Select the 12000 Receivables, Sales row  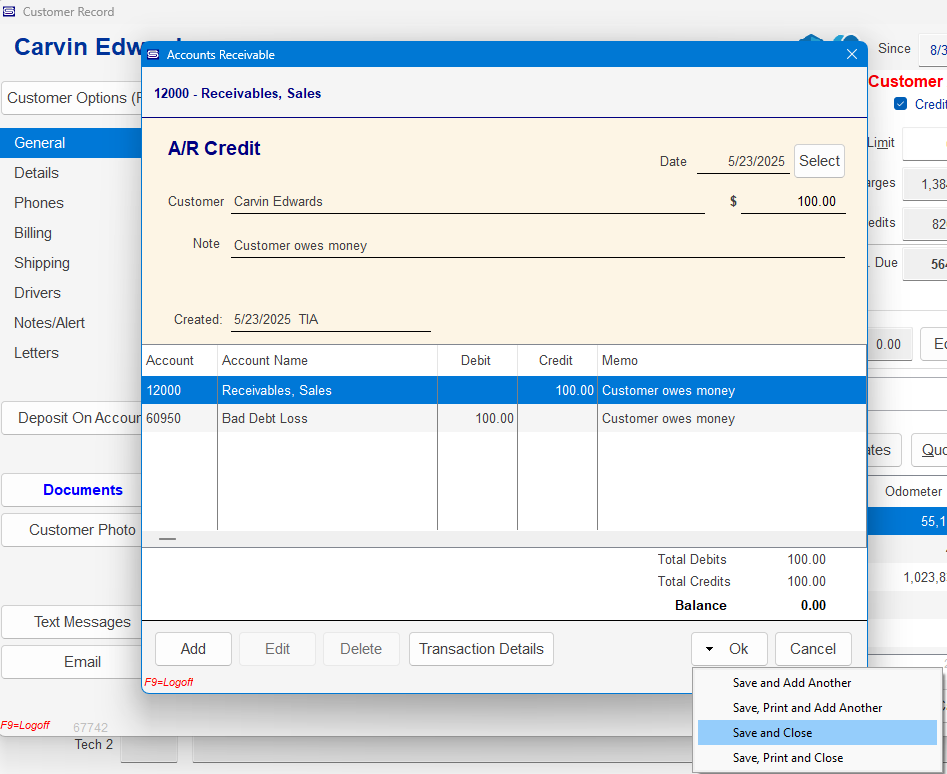point(504,391)
